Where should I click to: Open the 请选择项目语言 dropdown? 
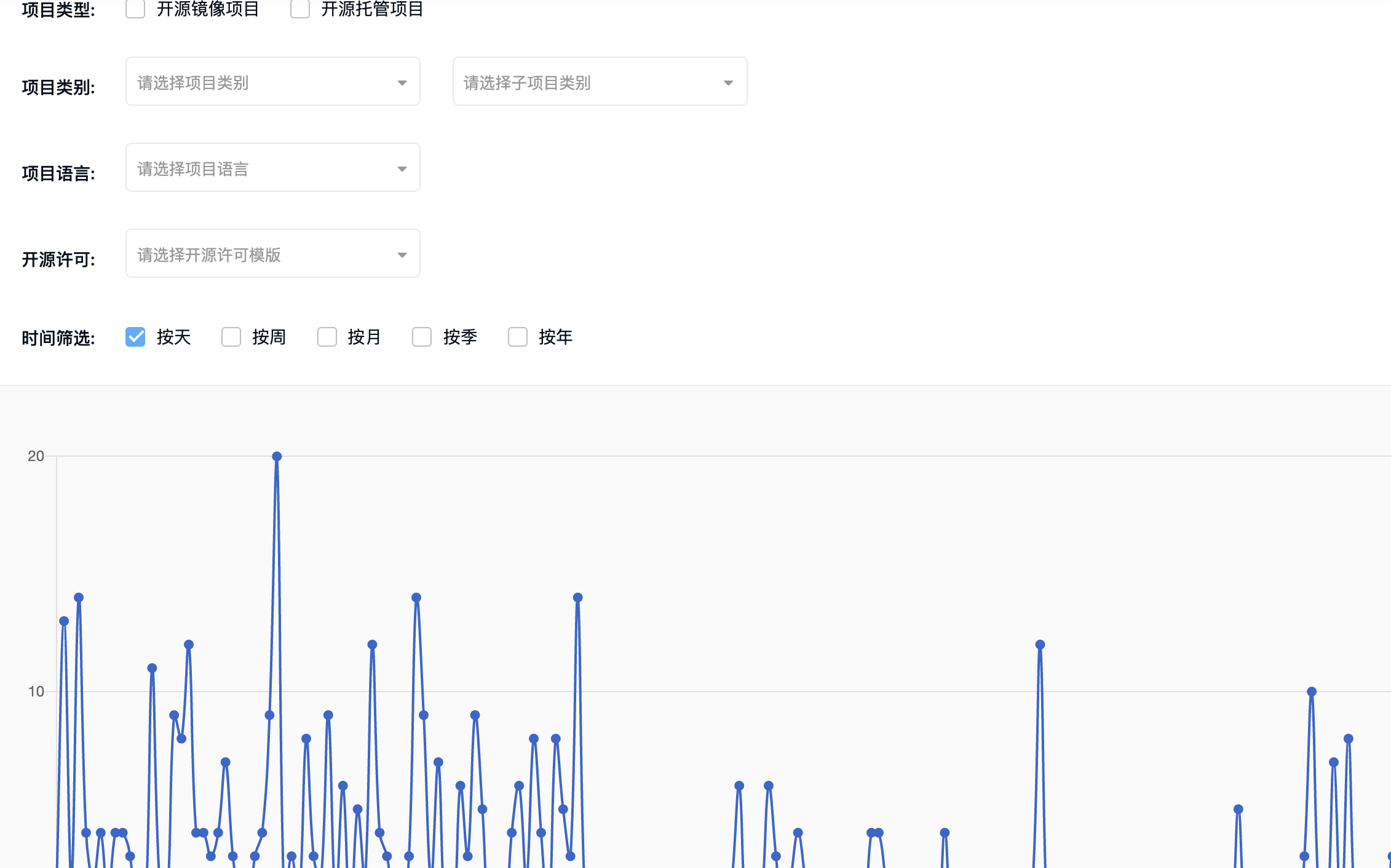point(273,167)
